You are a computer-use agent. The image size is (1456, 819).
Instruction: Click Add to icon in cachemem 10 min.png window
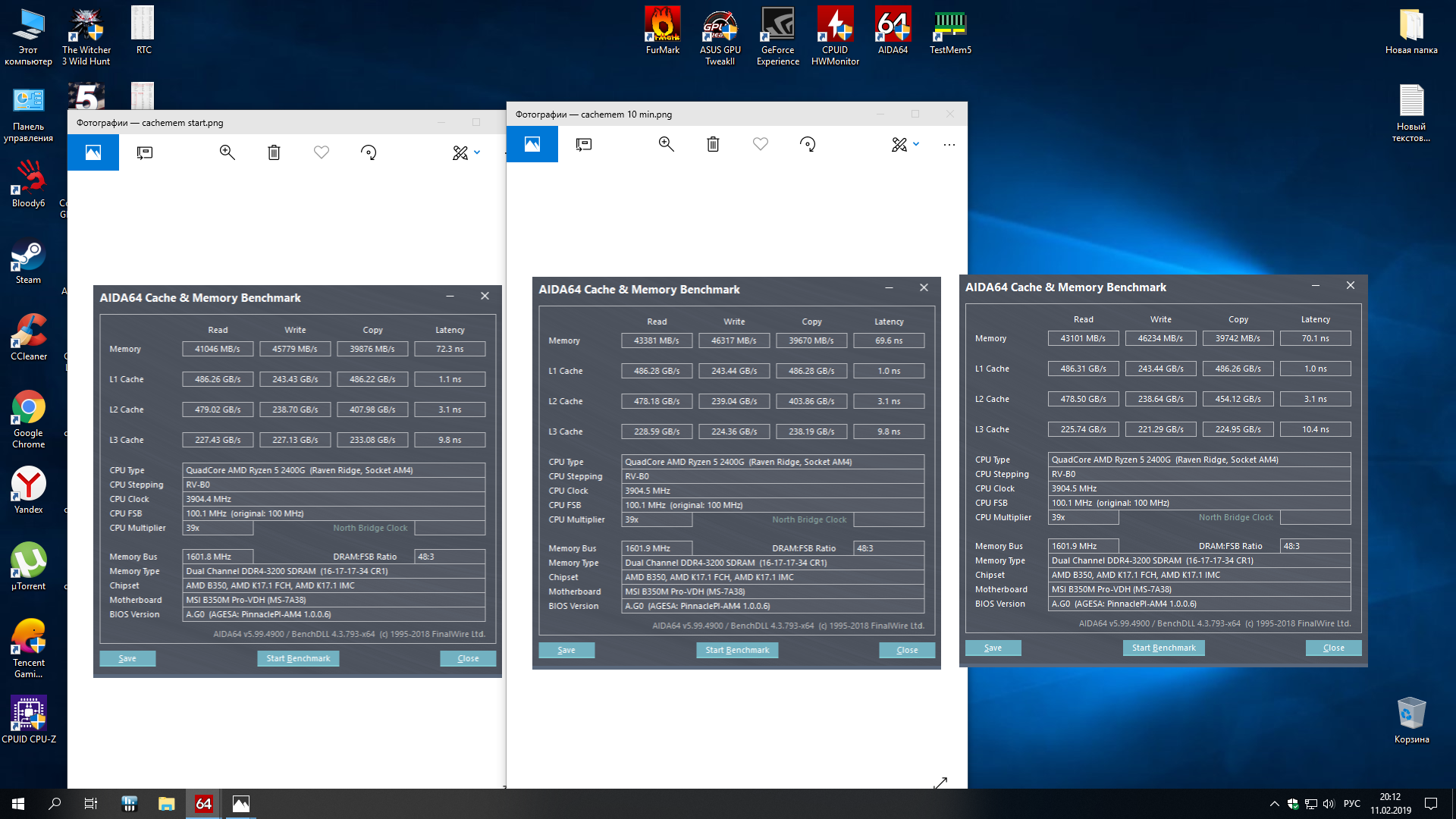(583, 144)
